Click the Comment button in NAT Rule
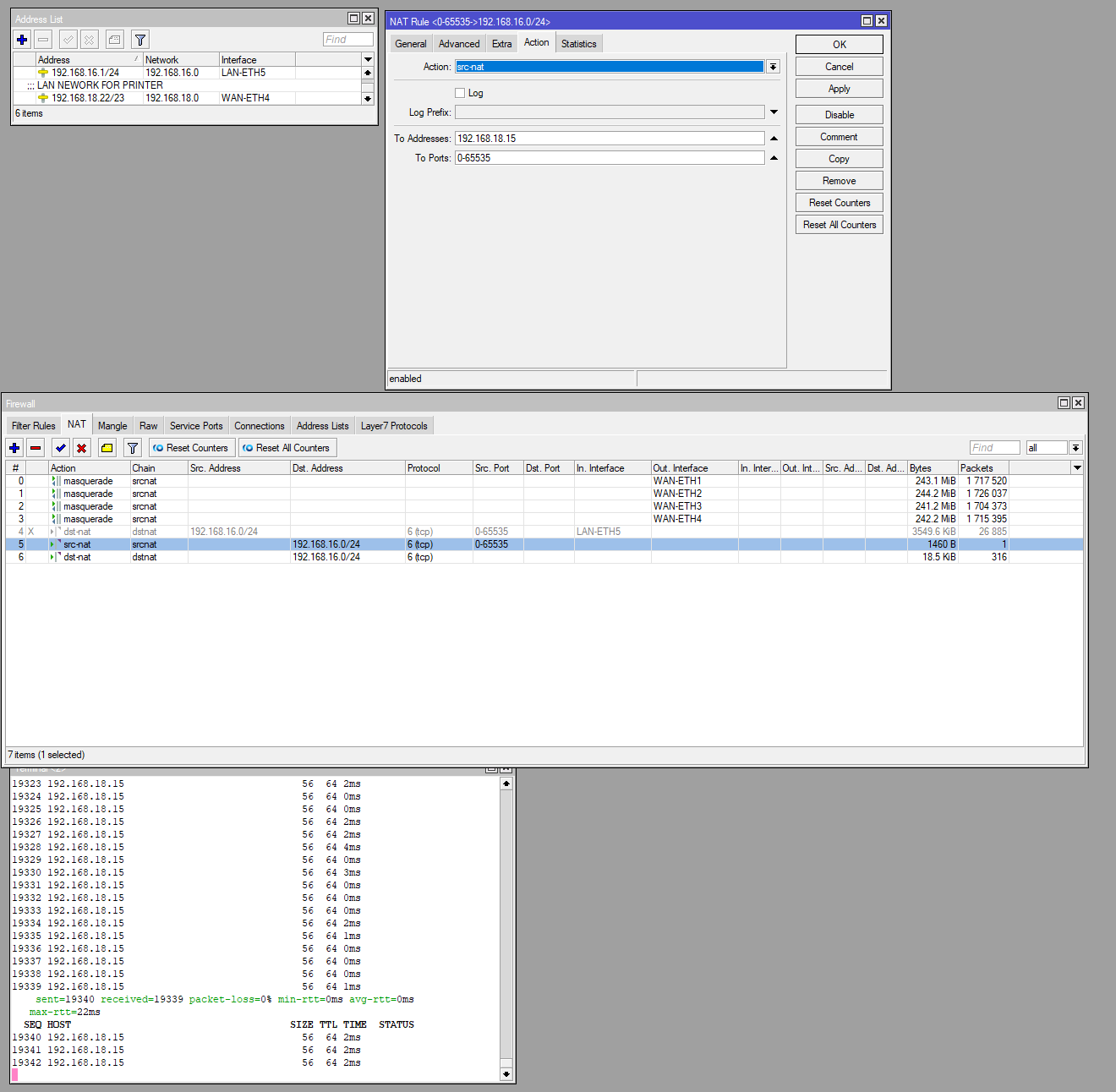The width and height of the screenshot is (1116, 1092). coord(840,137)
